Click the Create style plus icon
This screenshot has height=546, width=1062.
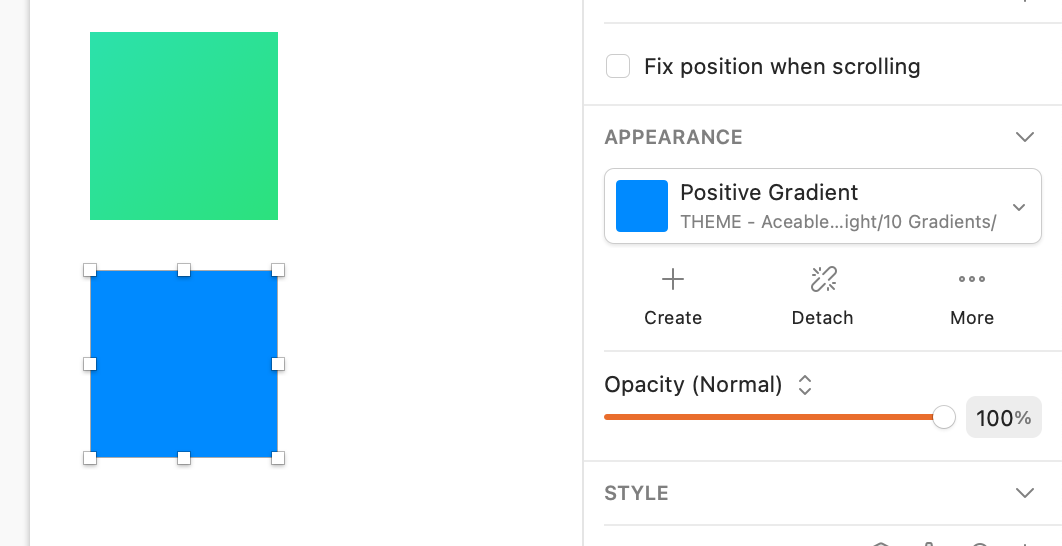(673, 280)
